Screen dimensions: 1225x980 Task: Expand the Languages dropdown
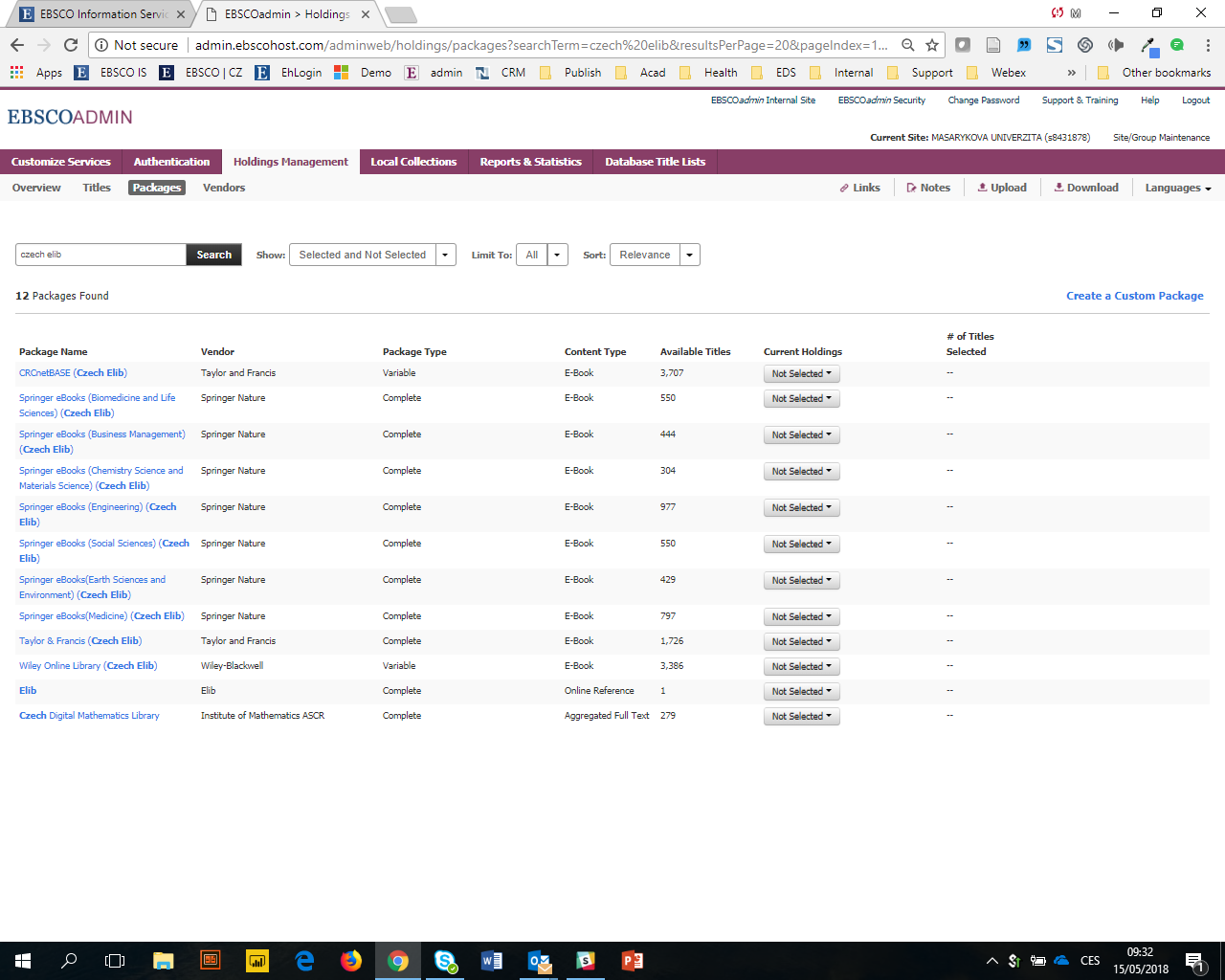click(1178, 188)
